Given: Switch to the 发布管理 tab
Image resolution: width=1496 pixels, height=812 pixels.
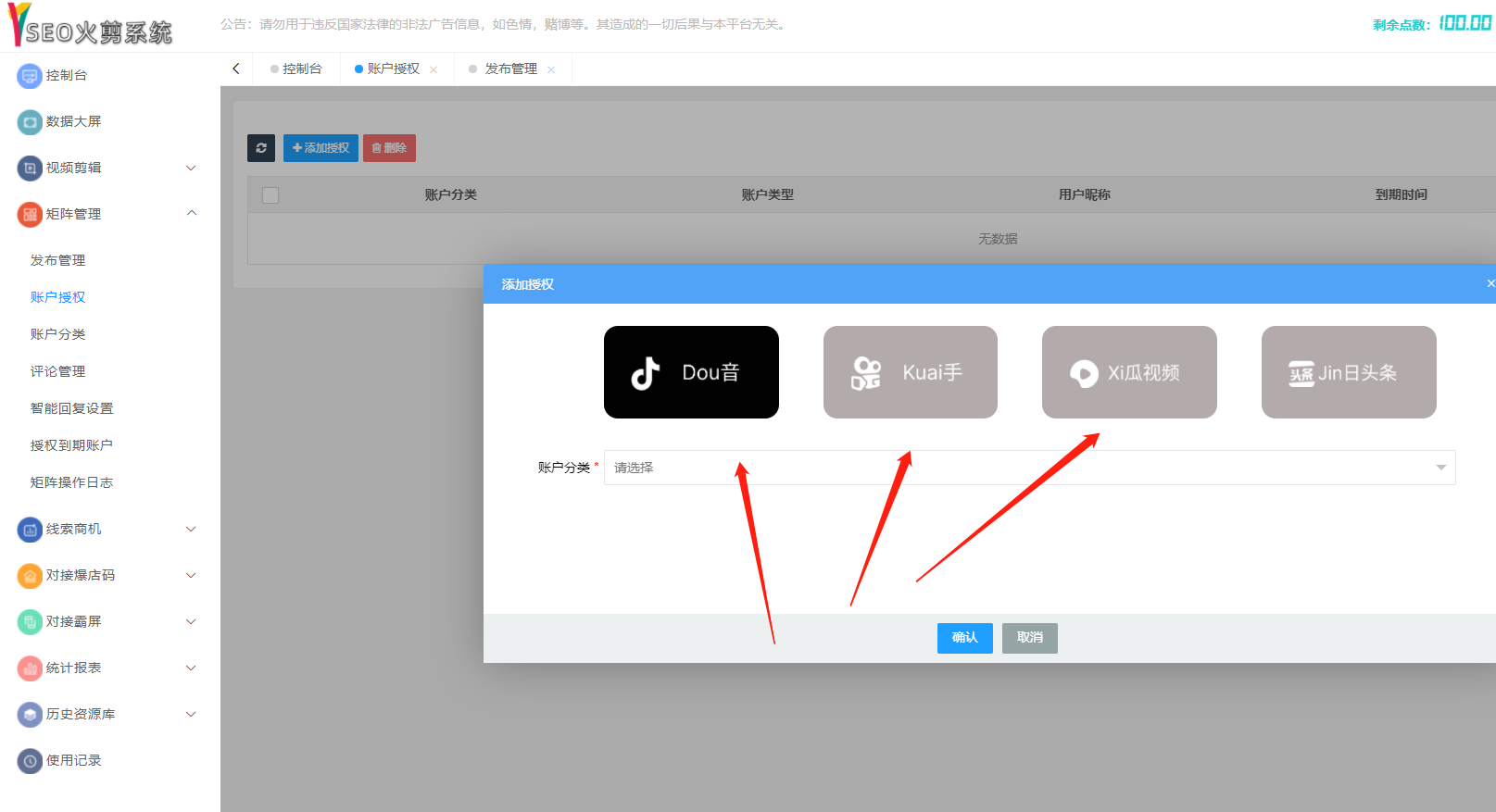Looking at the screenshot, I should (x=510, y=69).
